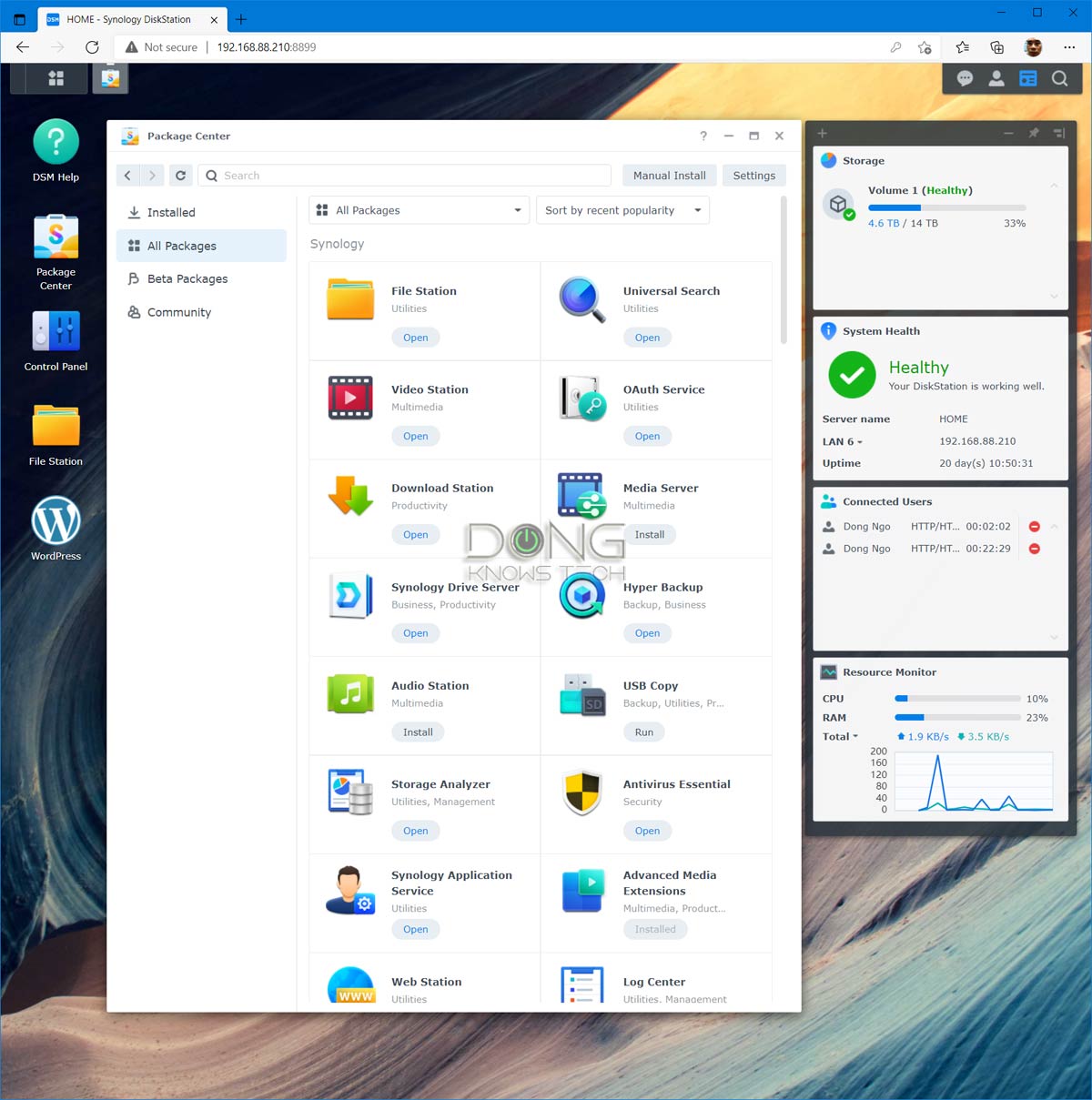
Task: Install the Media Server package
Action: pyautogui.click(x=650, y=534)
